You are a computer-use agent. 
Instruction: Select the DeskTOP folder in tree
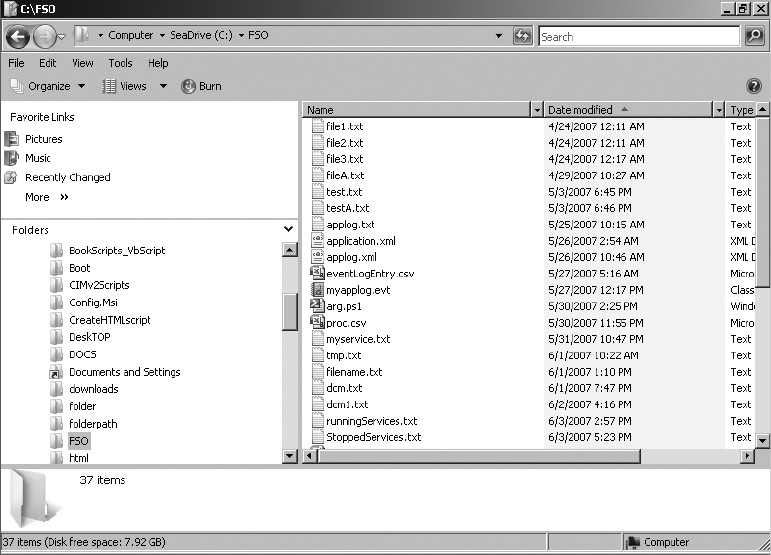81,337
